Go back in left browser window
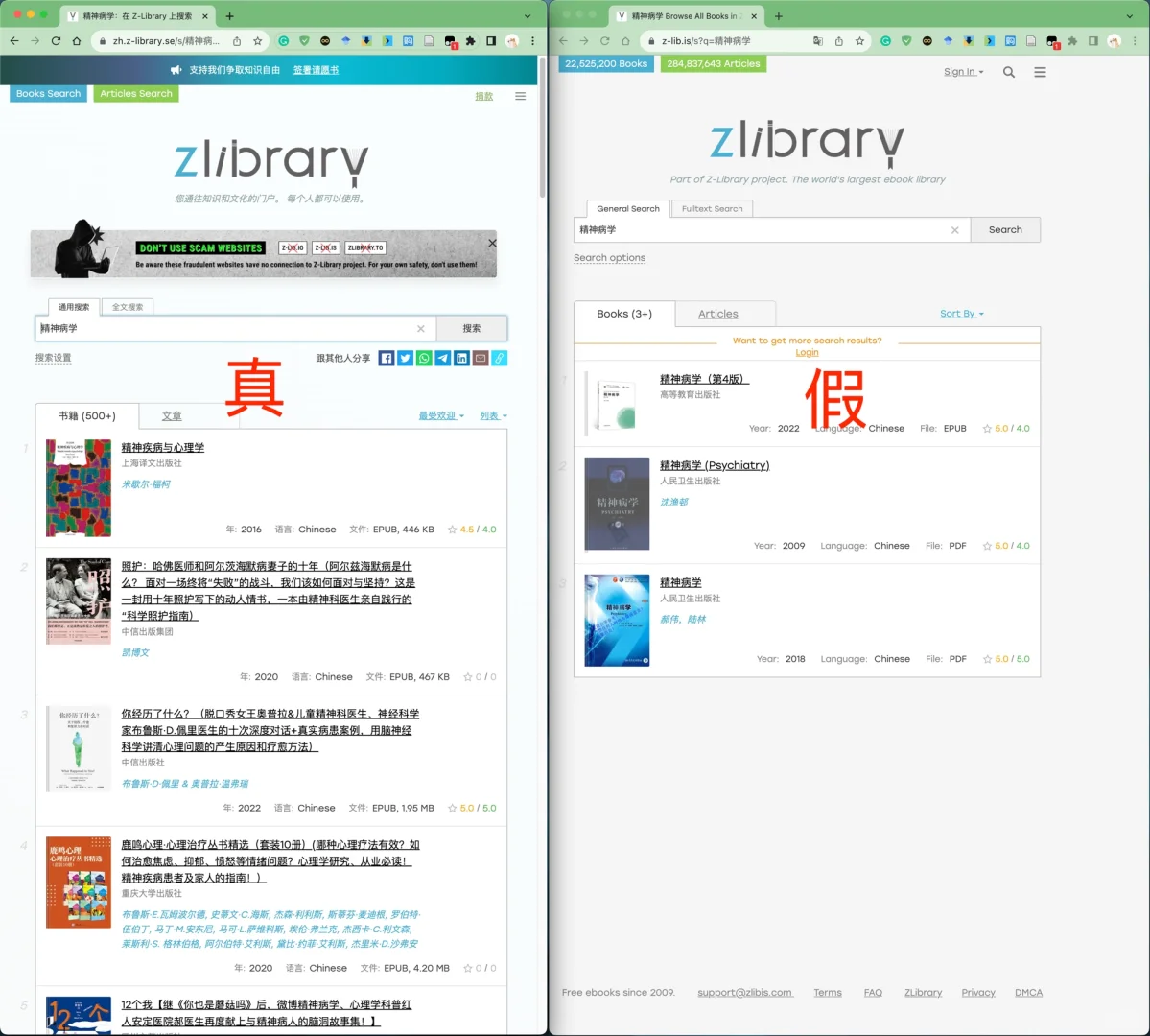The width and height of the screenshot is (1150, 1036). [14, 41]
